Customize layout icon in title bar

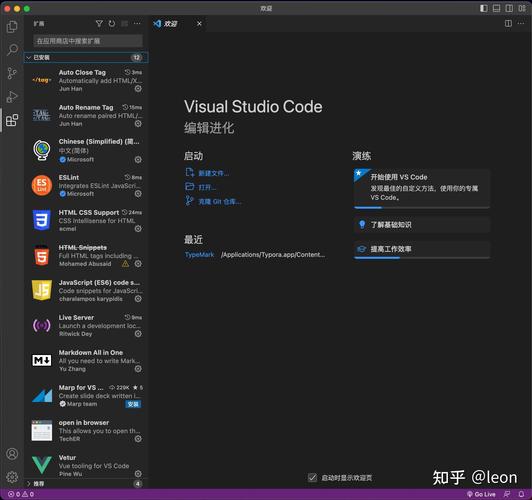coord(522,8)
